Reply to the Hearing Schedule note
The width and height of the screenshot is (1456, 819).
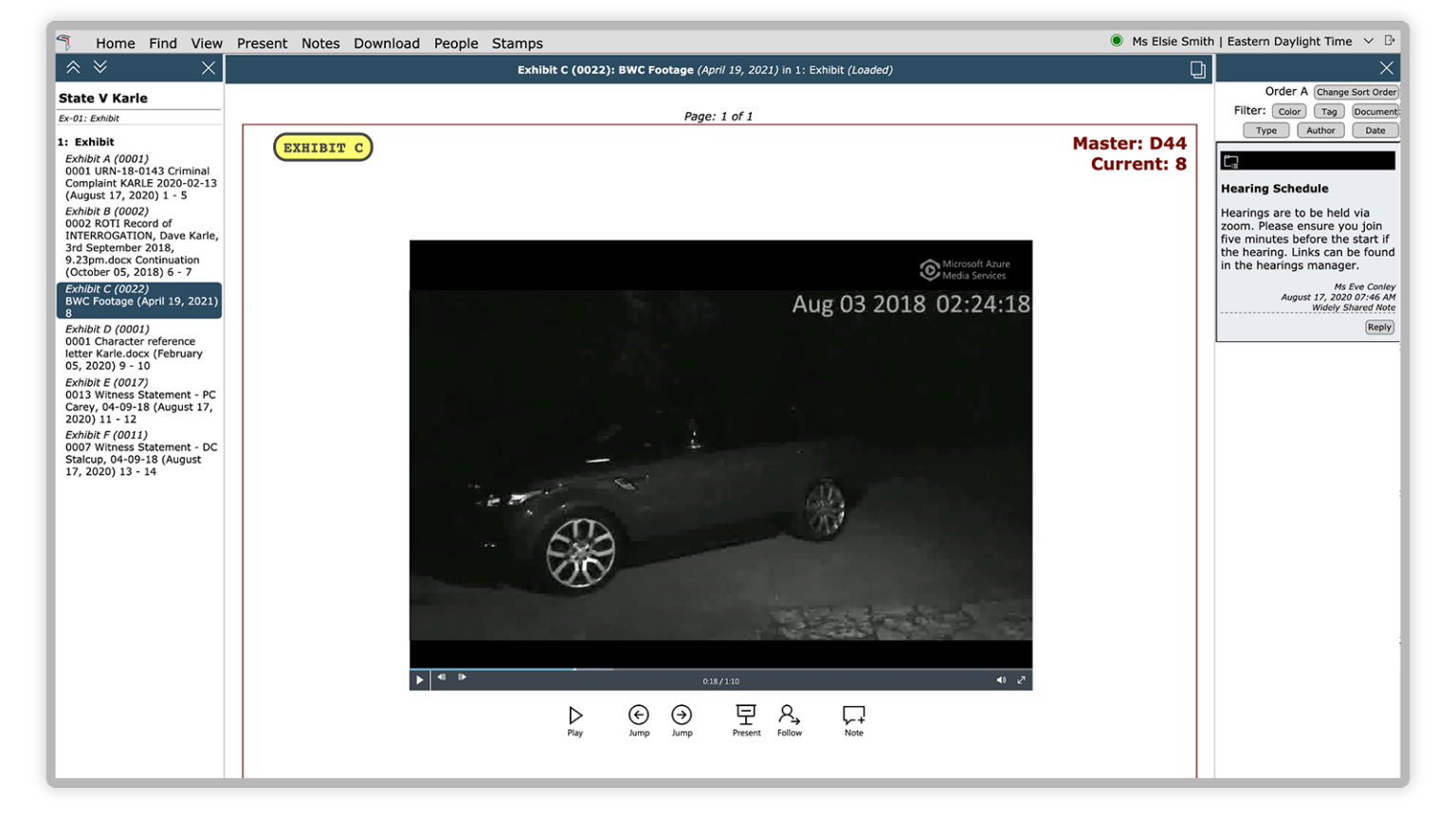point(1378,327)
